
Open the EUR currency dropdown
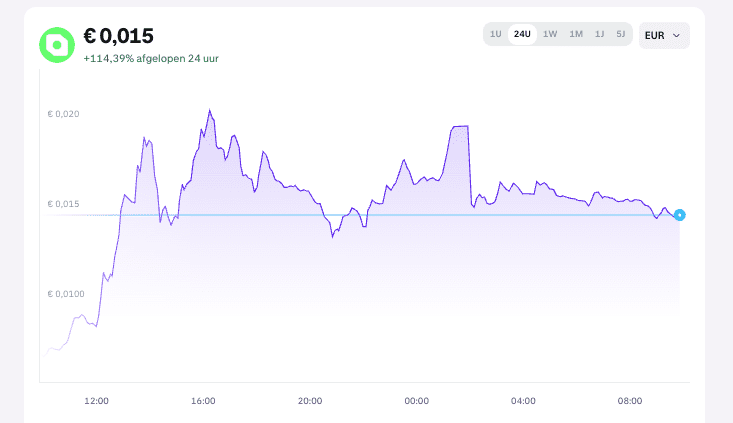[662, 35]
